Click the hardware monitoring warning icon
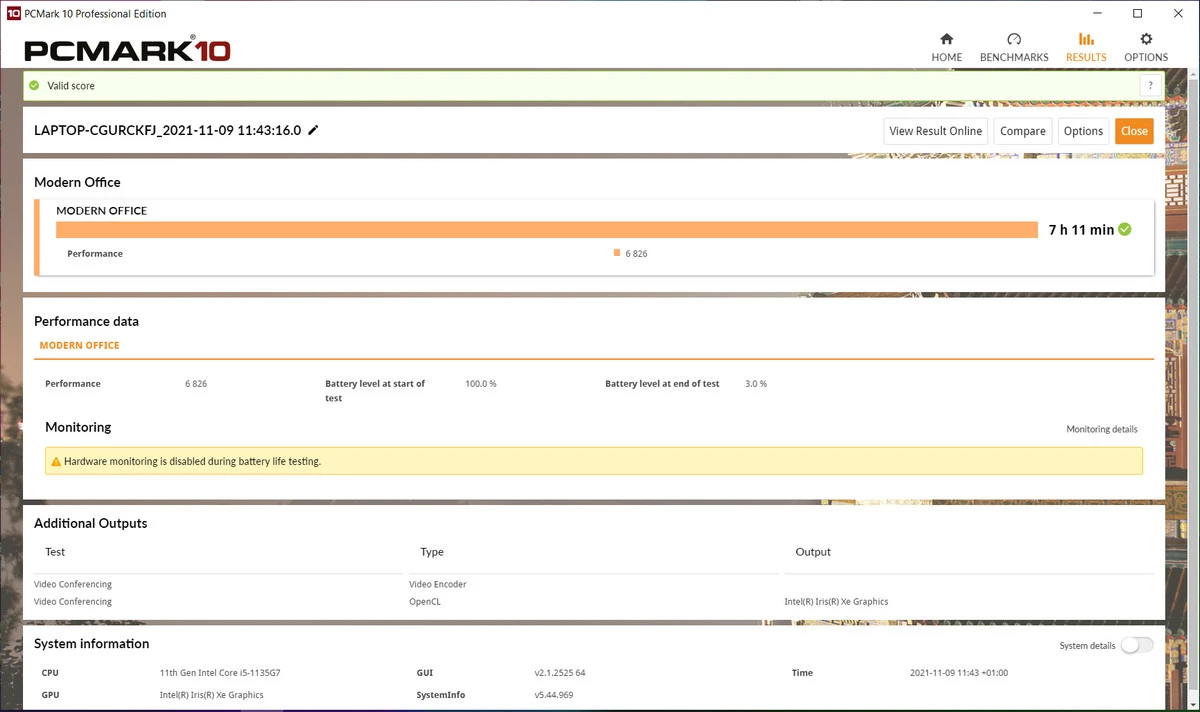This screenshot has height=712, width=1200. coord(56,462)
